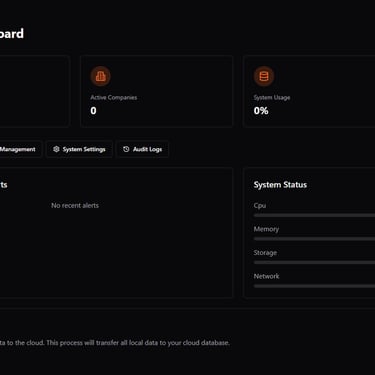Viewport: 375px width, 375px height.
Task: Click the Active Companies building icon
Action: click(x=100, y=76)
